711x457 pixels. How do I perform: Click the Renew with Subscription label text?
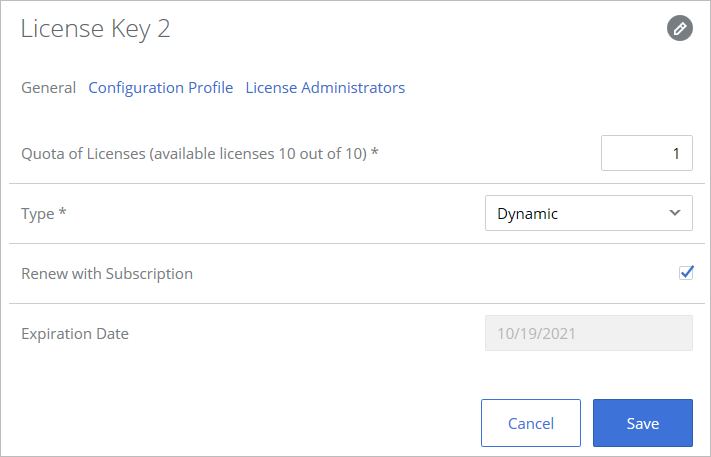[x=107, y=273]
